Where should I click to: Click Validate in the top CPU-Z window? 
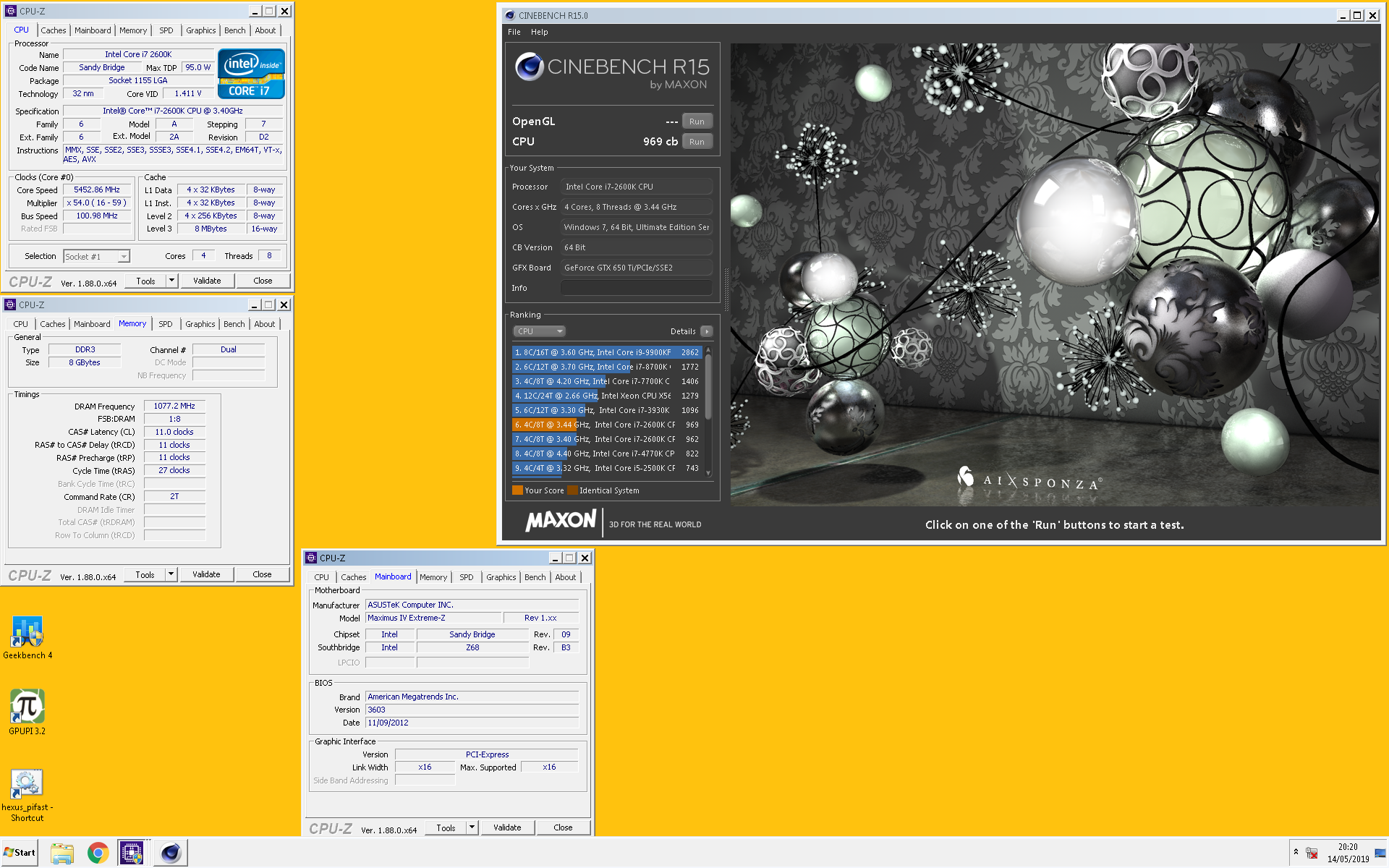click(x=207, y=281)
